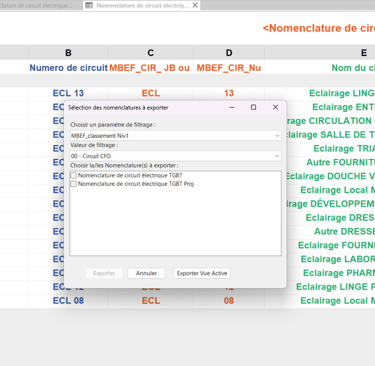Click the Eclairage DOUCHE cell
This screenshot has height=366, width=375.
(331, 176)
